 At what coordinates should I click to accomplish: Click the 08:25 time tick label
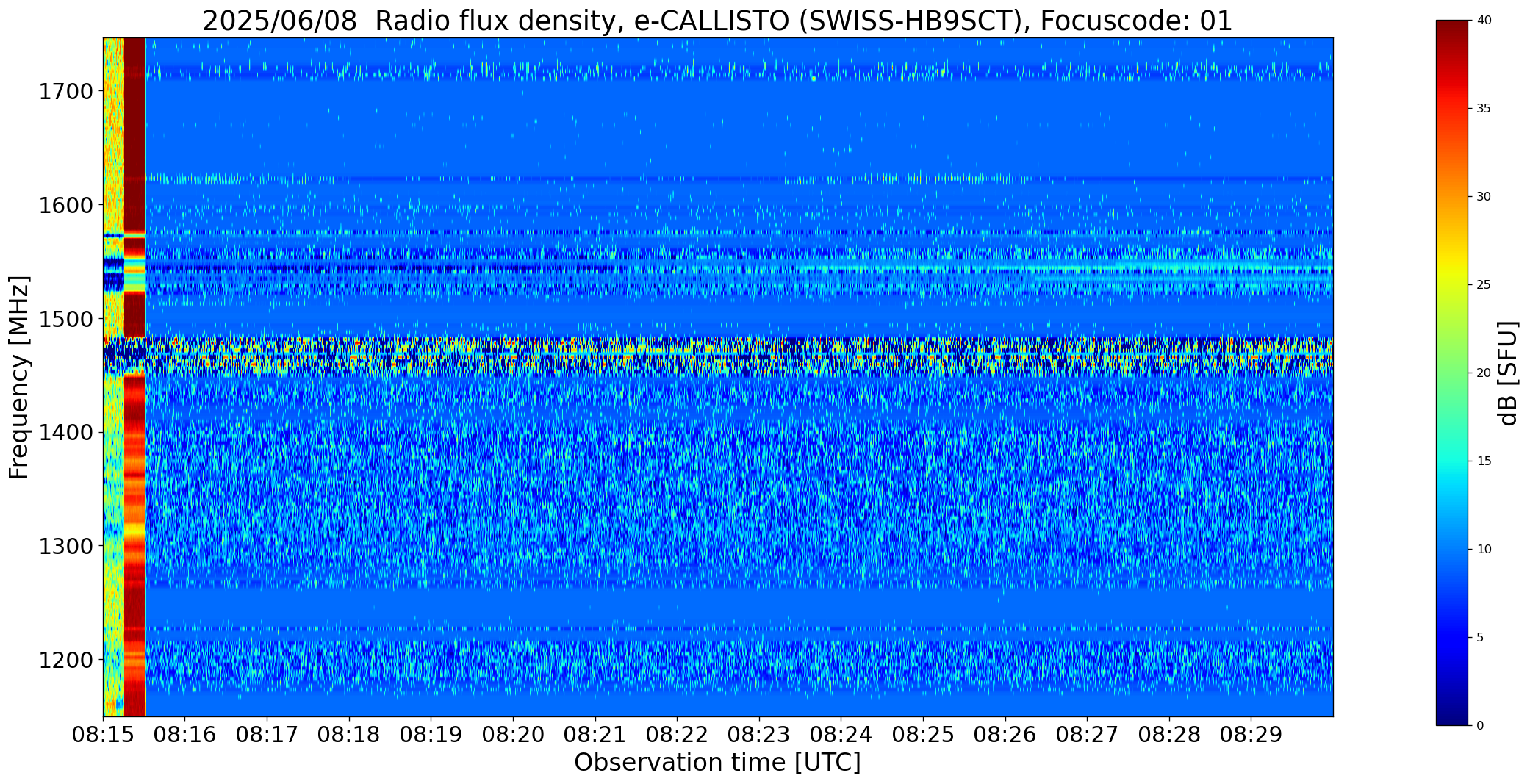point(923,735)
